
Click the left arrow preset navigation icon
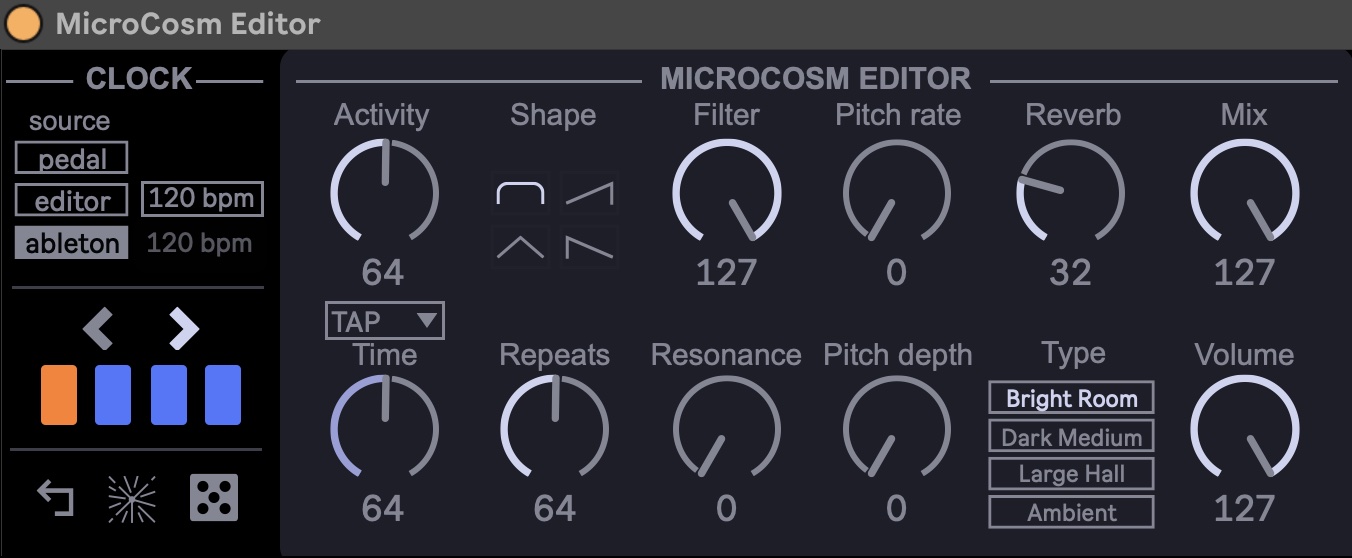98,329
